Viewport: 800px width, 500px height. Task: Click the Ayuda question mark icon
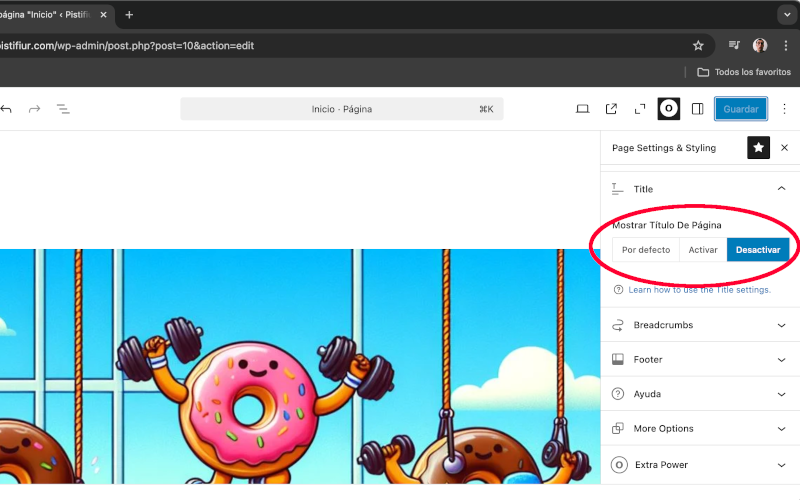(617, 394)
